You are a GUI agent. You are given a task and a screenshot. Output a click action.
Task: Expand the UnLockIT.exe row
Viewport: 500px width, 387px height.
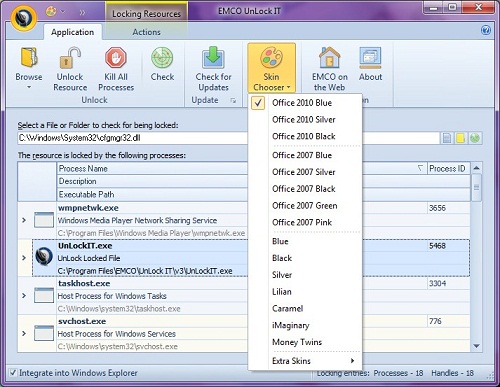(24, 258)
